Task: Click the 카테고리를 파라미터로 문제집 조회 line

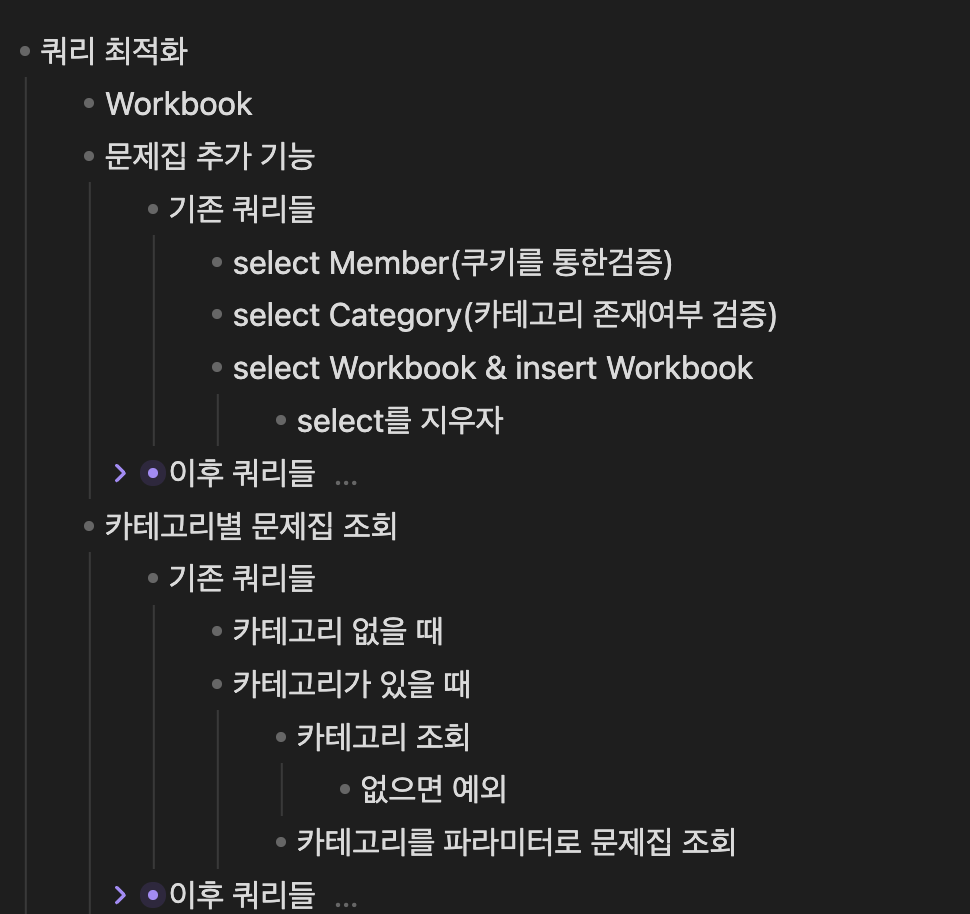Action: click(517, 842)
